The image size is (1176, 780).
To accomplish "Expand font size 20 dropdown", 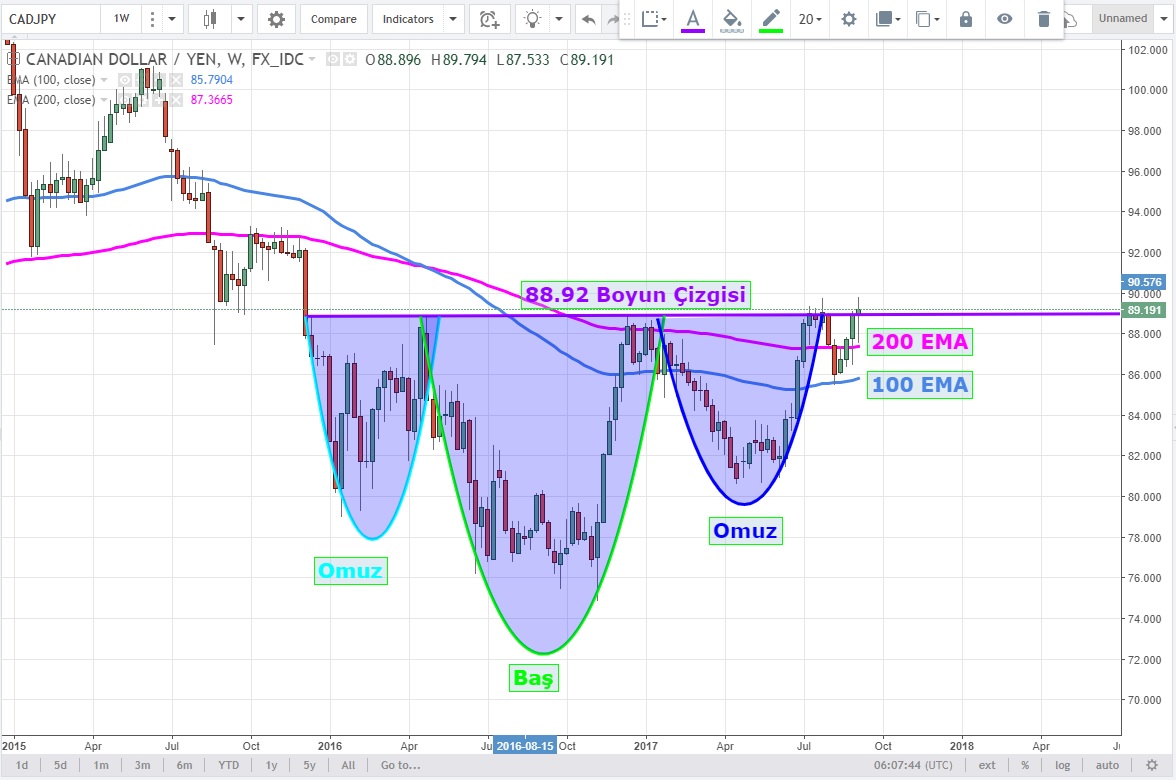I will pyautogui.click(x=810, y=19).
